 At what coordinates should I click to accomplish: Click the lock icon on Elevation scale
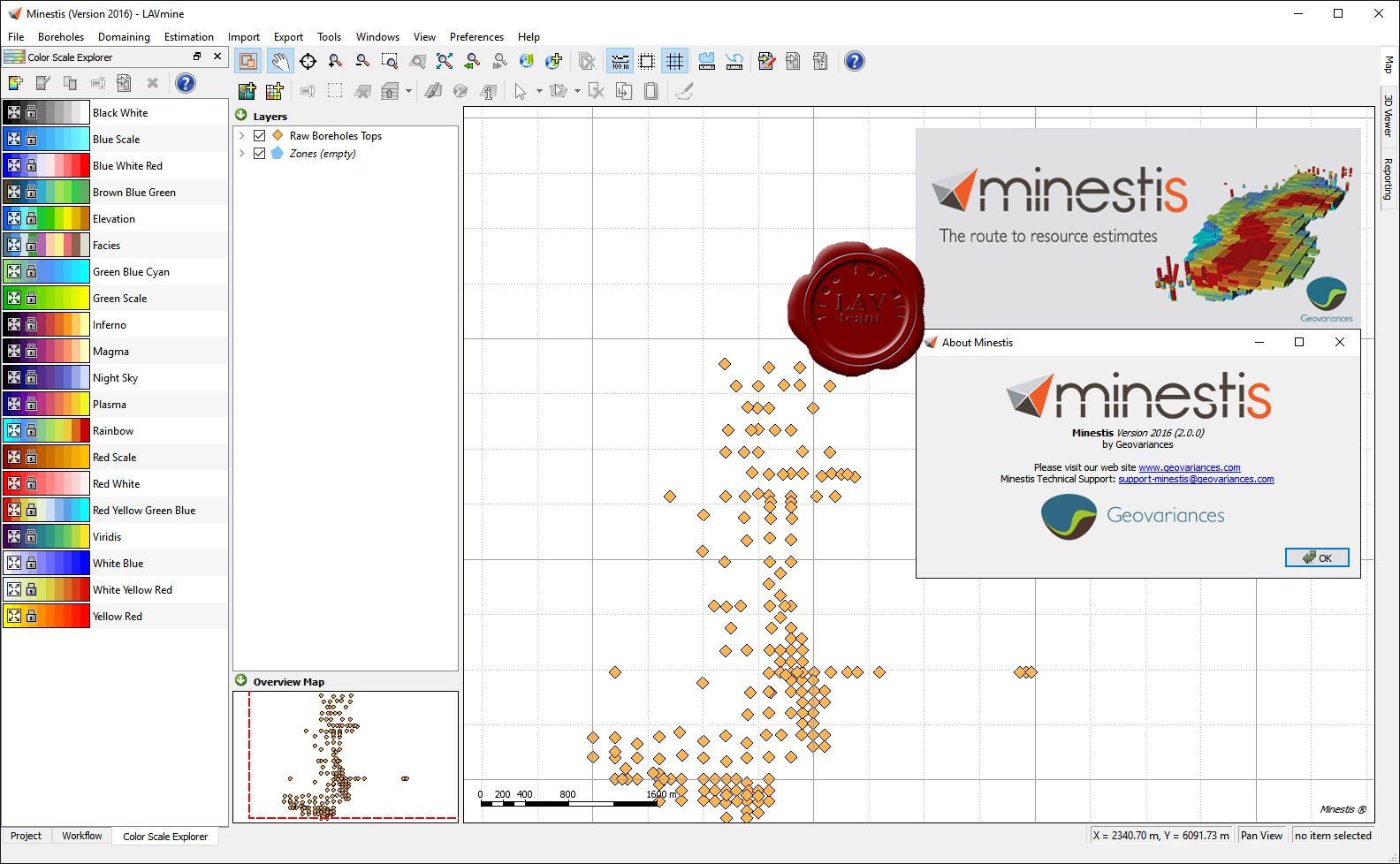32,219
